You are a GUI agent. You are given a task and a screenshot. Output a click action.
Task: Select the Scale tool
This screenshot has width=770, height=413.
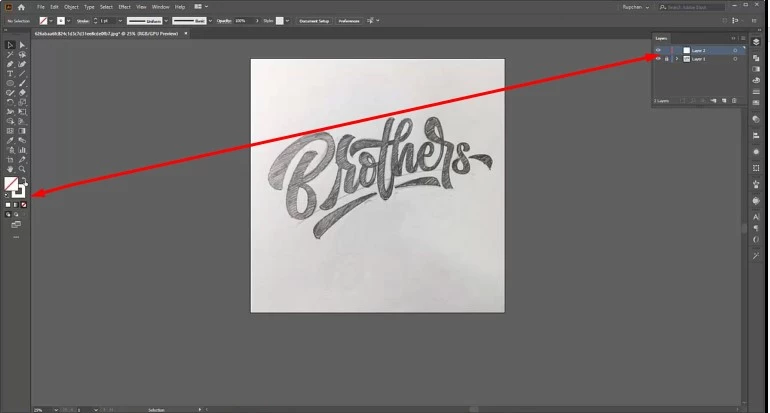(x=22, y=102)
